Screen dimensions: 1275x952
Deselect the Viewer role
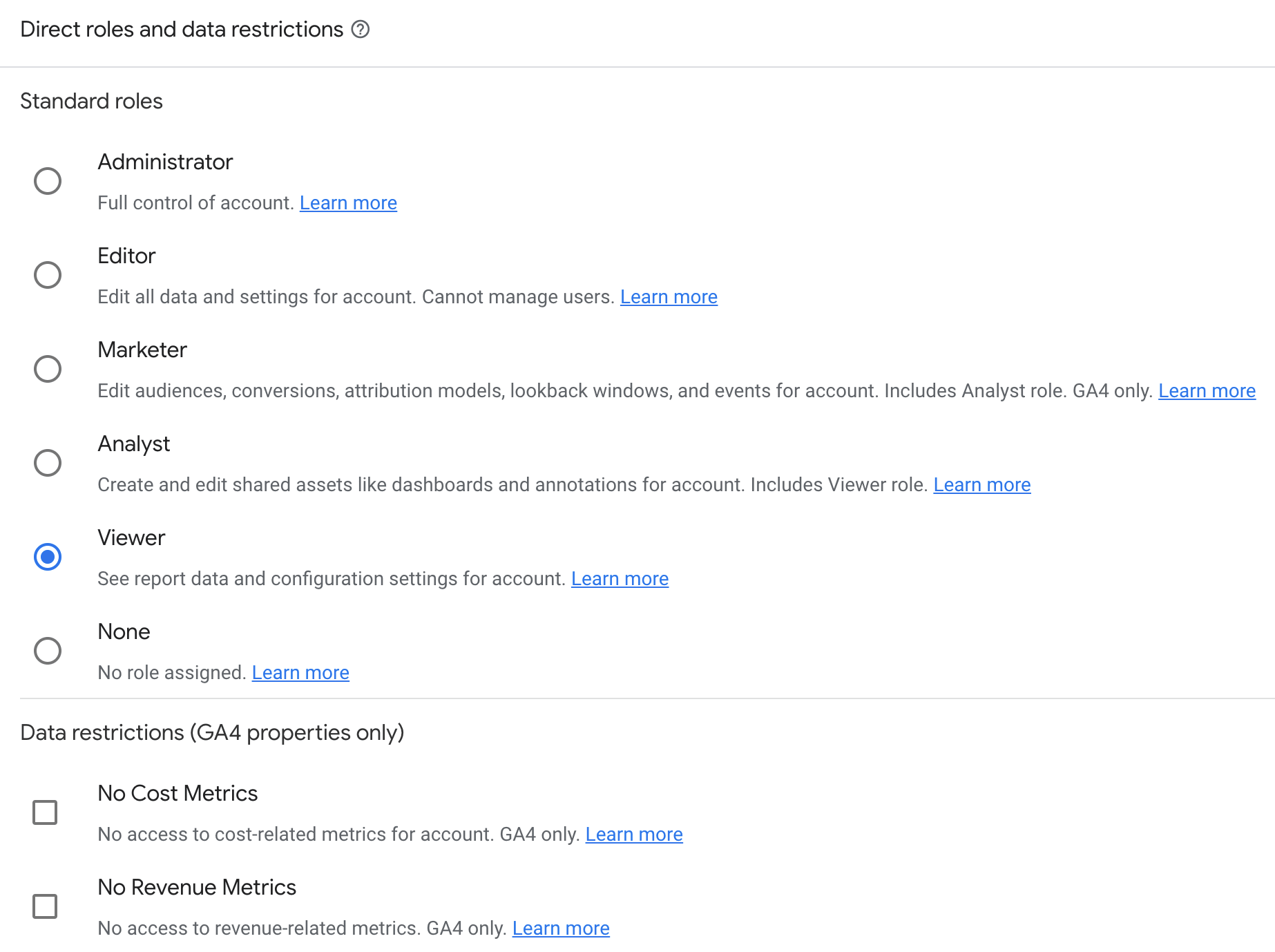click(x=47, y=556)
